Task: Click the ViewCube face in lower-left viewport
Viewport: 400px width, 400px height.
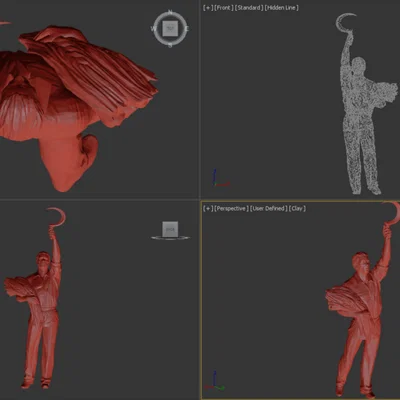Action: tap(170, 229)
